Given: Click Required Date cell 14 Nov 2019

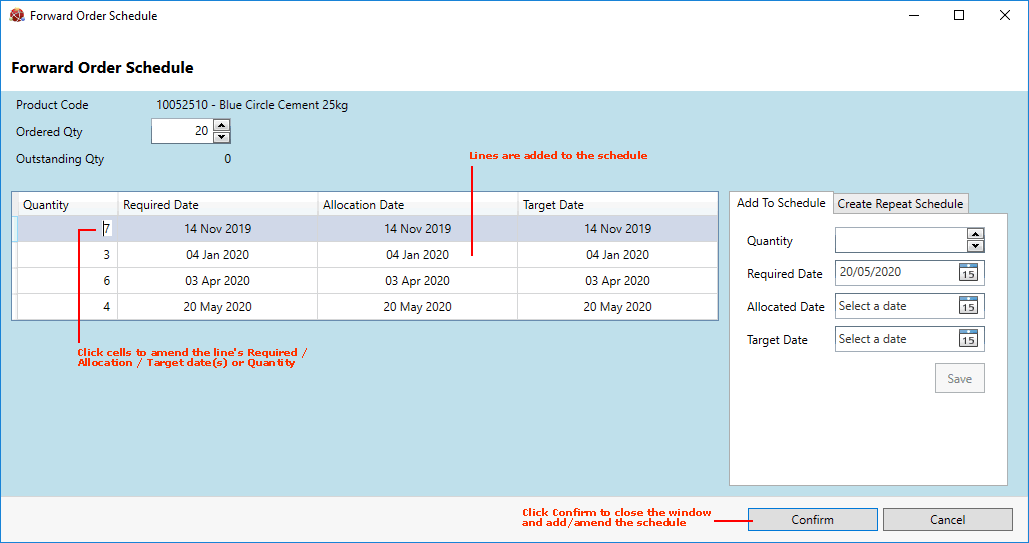Looking at the screenshot, I should (218, 228).
